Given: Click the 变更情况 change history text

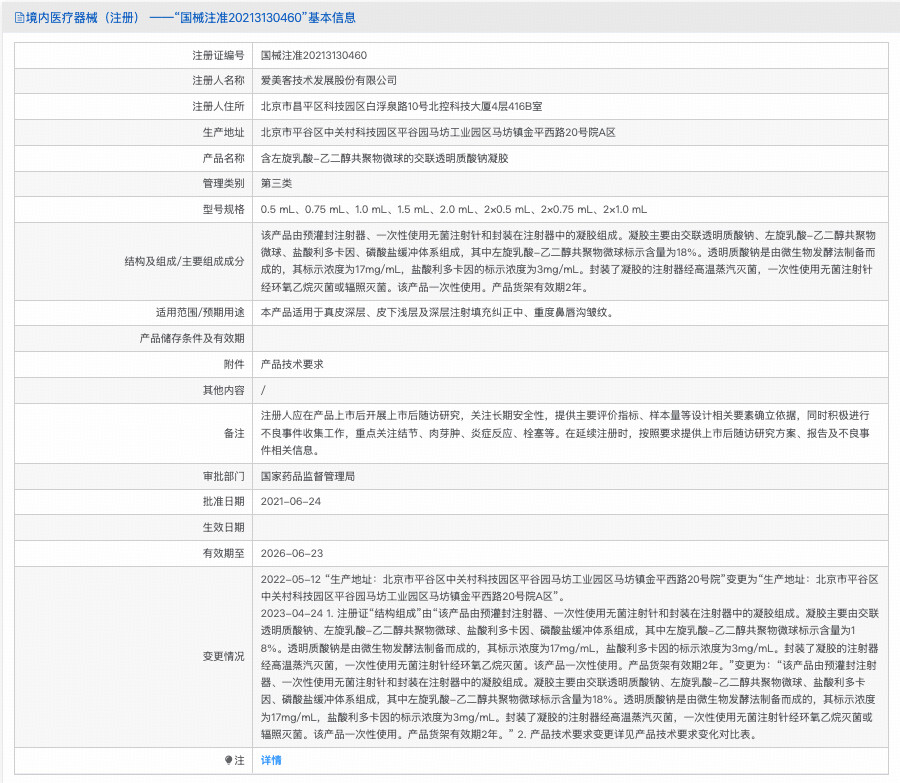Looking at the screenshot, I should [570, 656].
